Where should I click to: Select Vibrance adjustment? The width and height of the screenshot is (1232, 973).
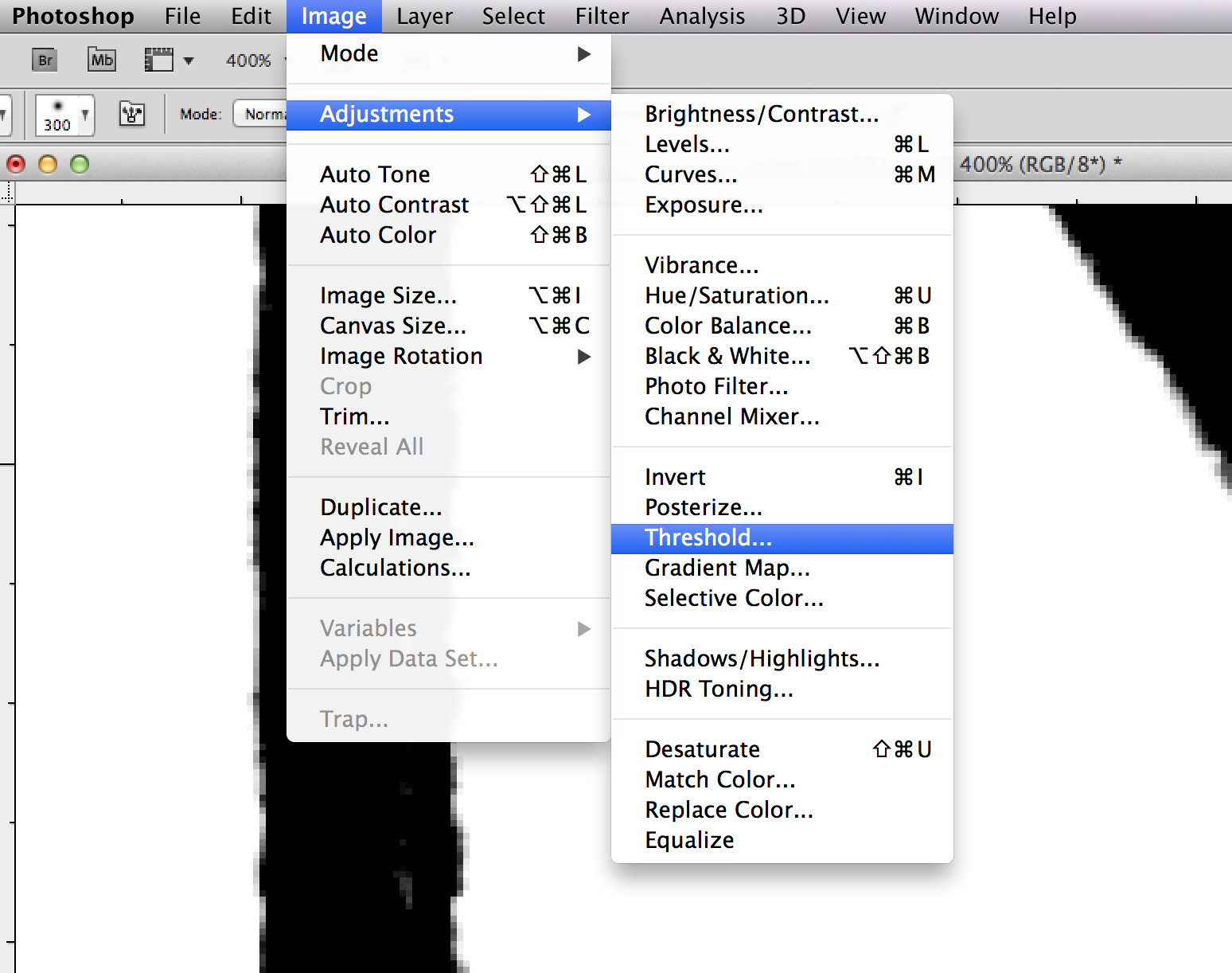click(782, 265)
